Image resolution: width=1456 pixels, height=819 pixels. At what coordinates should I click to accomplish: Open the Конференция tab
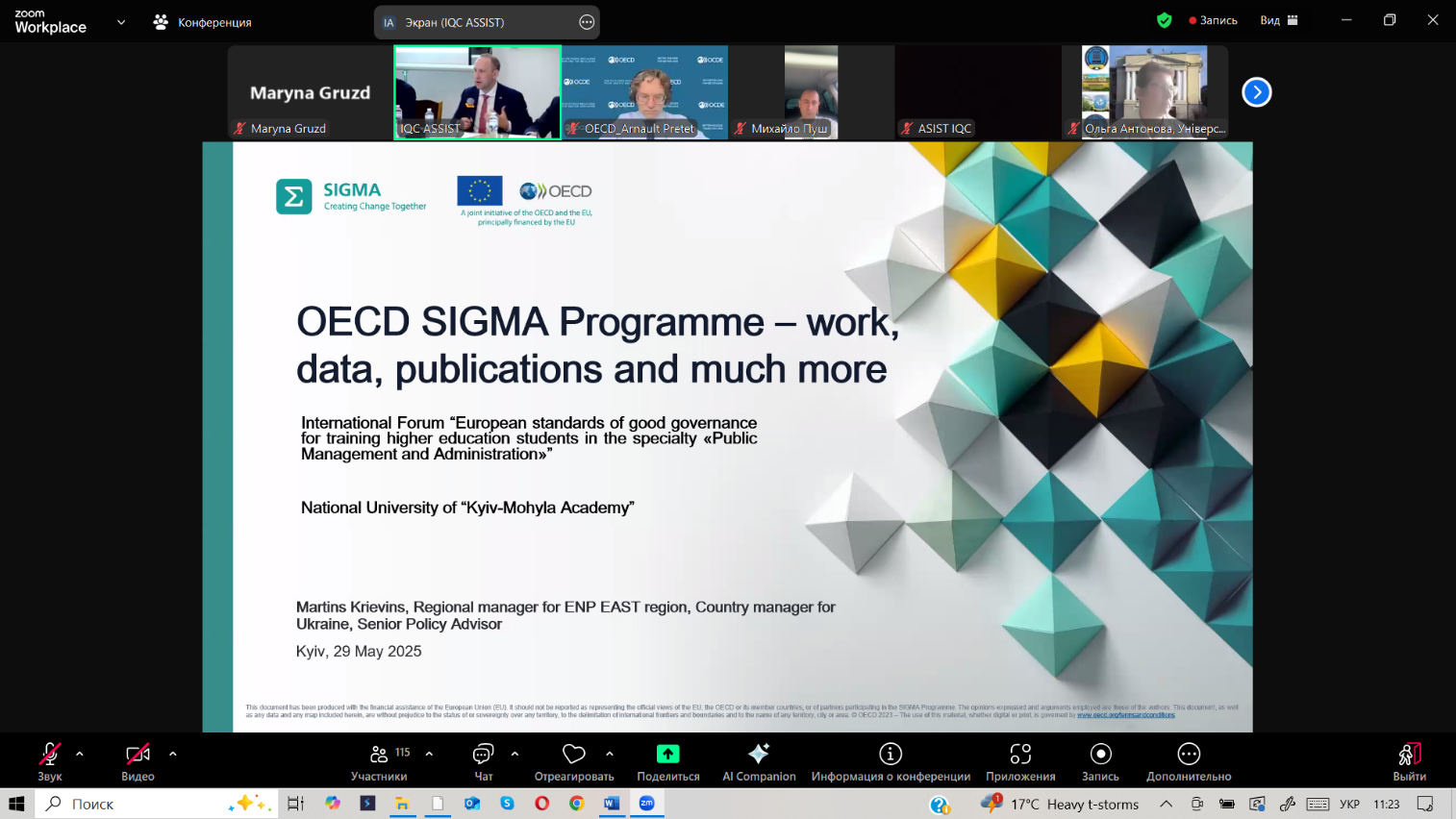203,22
